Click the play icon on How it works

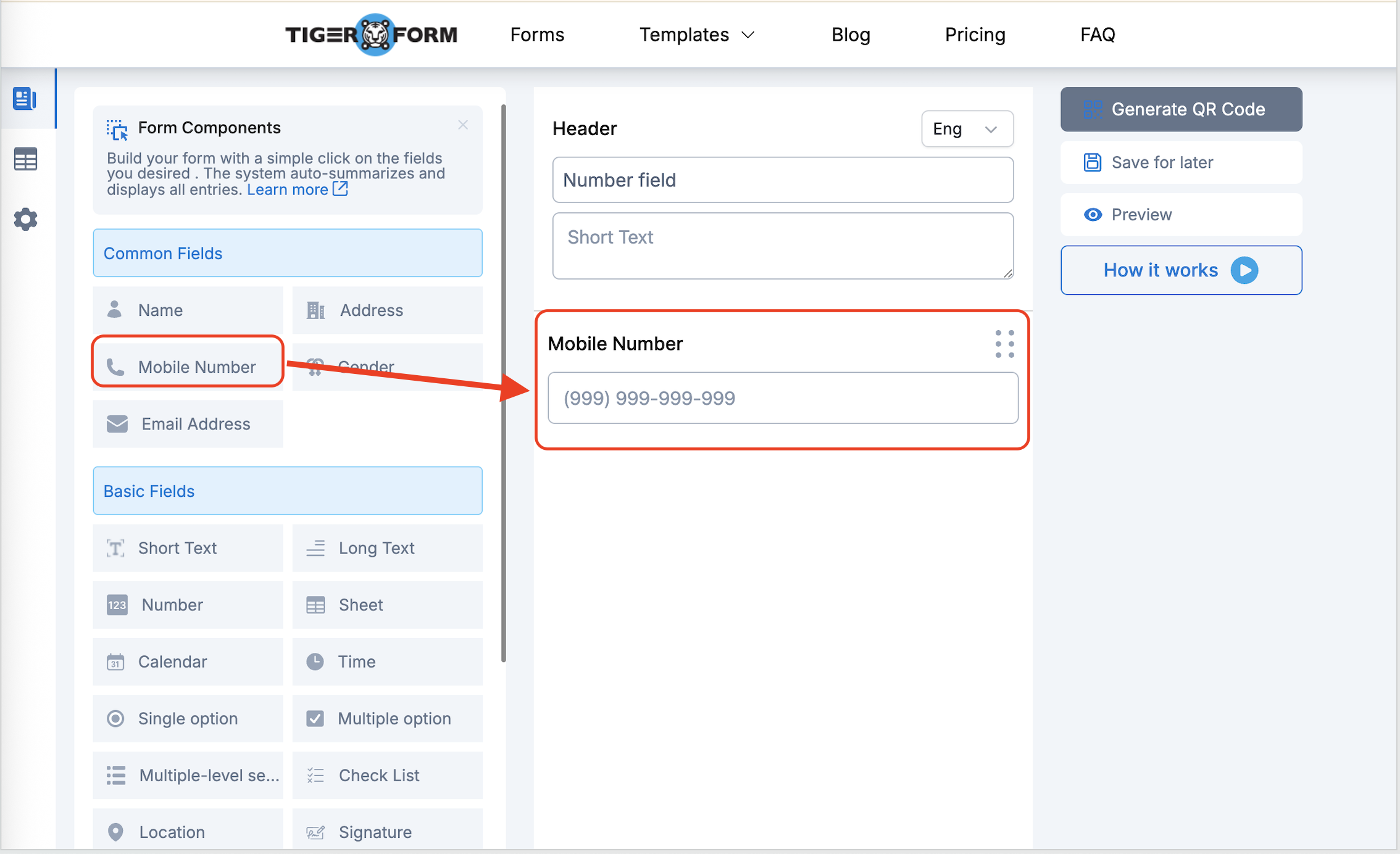pos(1244,270)
